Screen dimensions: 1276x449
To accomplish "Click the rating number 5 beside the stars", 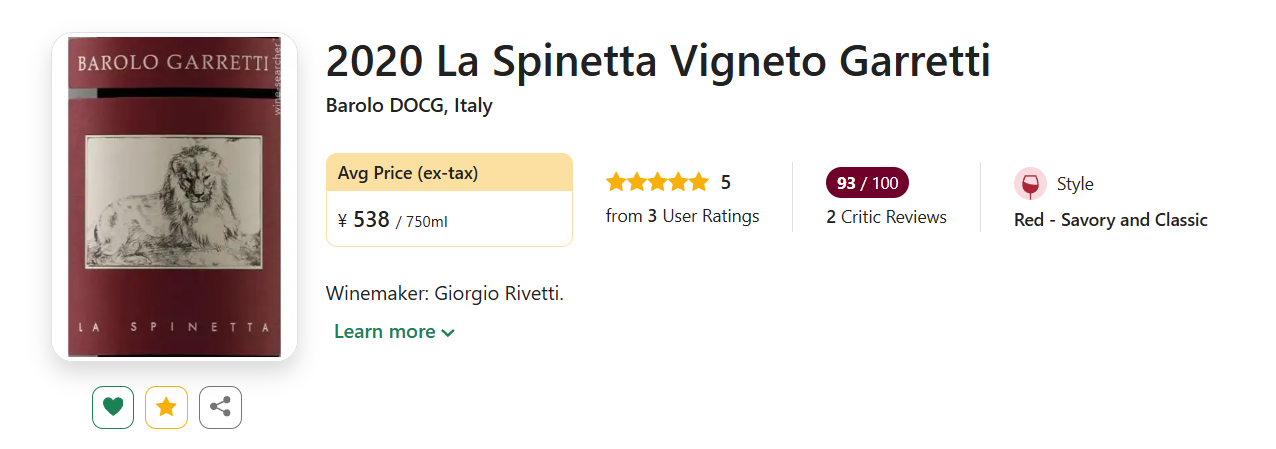I will 726,182.
